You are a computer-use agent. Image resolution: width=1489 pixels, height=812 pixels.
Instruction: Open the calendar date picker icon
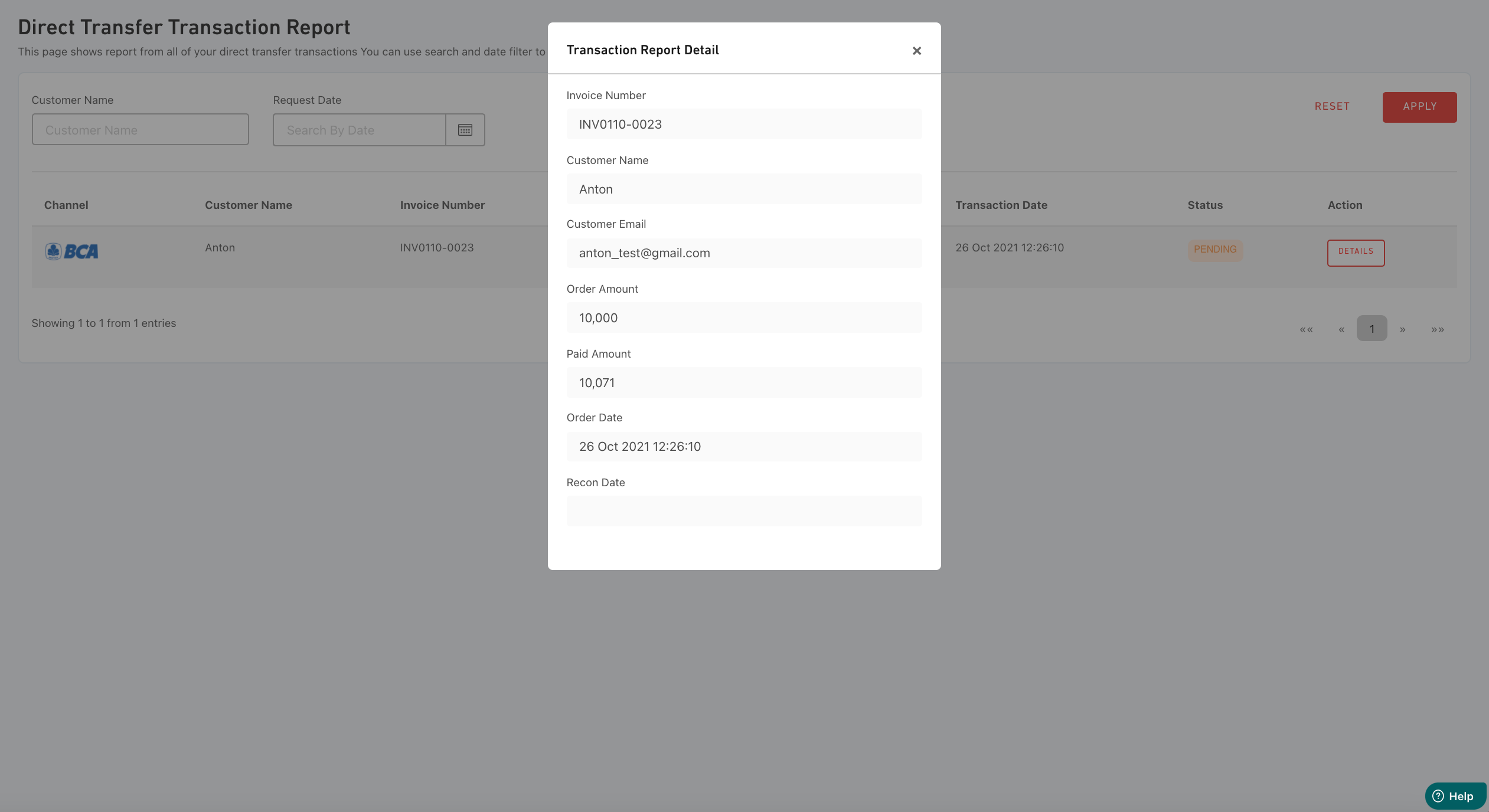465,129
